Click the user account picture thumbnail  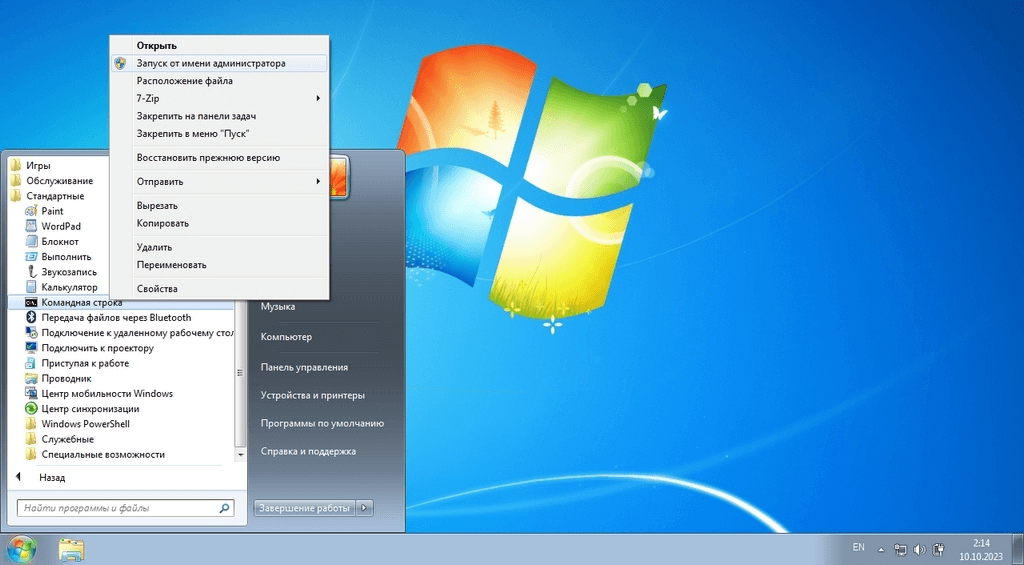(x=339, y=176)
